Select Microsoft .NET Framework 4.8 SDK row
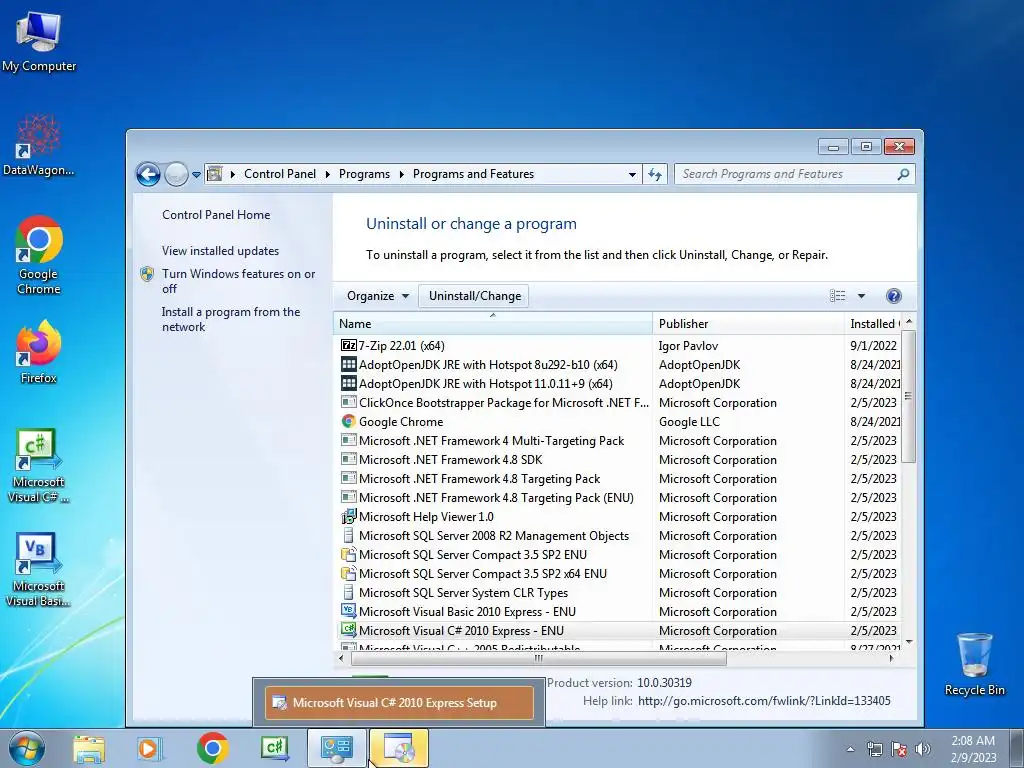This screenshot has width=1024, height=768. pyautogui.click(x=620, y=459)
